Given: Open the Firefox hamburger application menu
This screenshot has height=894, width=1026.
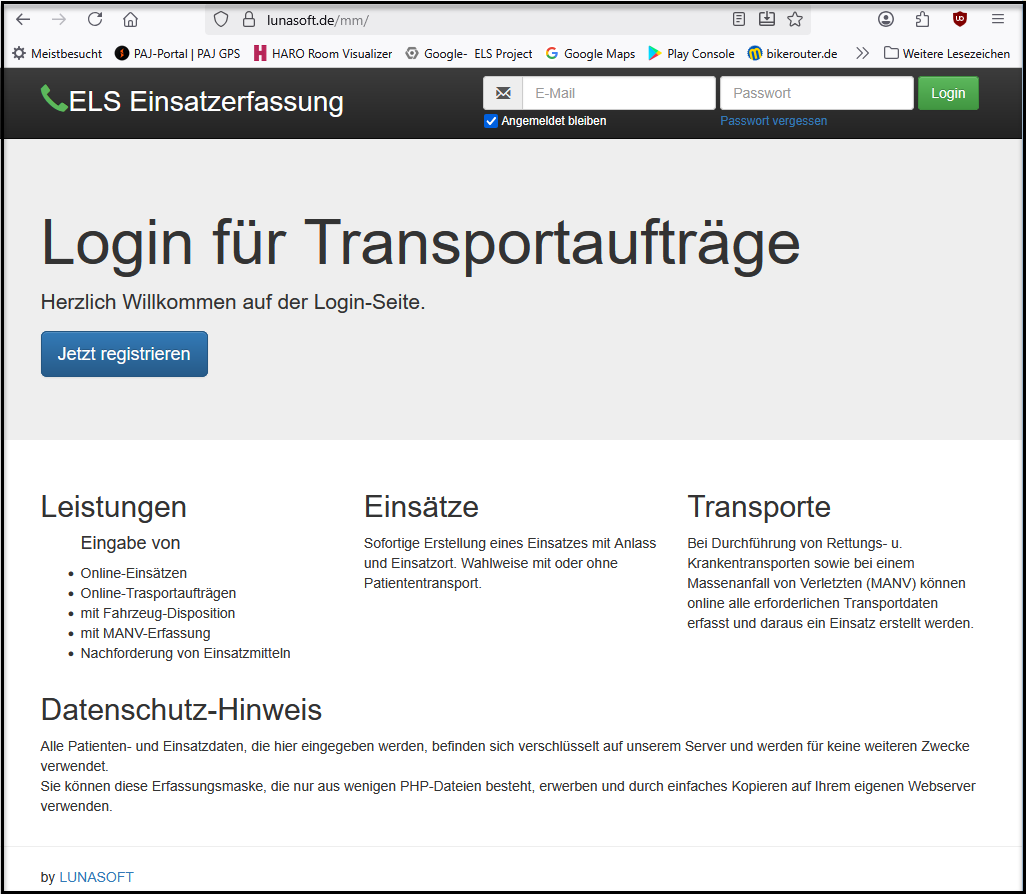Looking at the screenshot, I should 997,19.
